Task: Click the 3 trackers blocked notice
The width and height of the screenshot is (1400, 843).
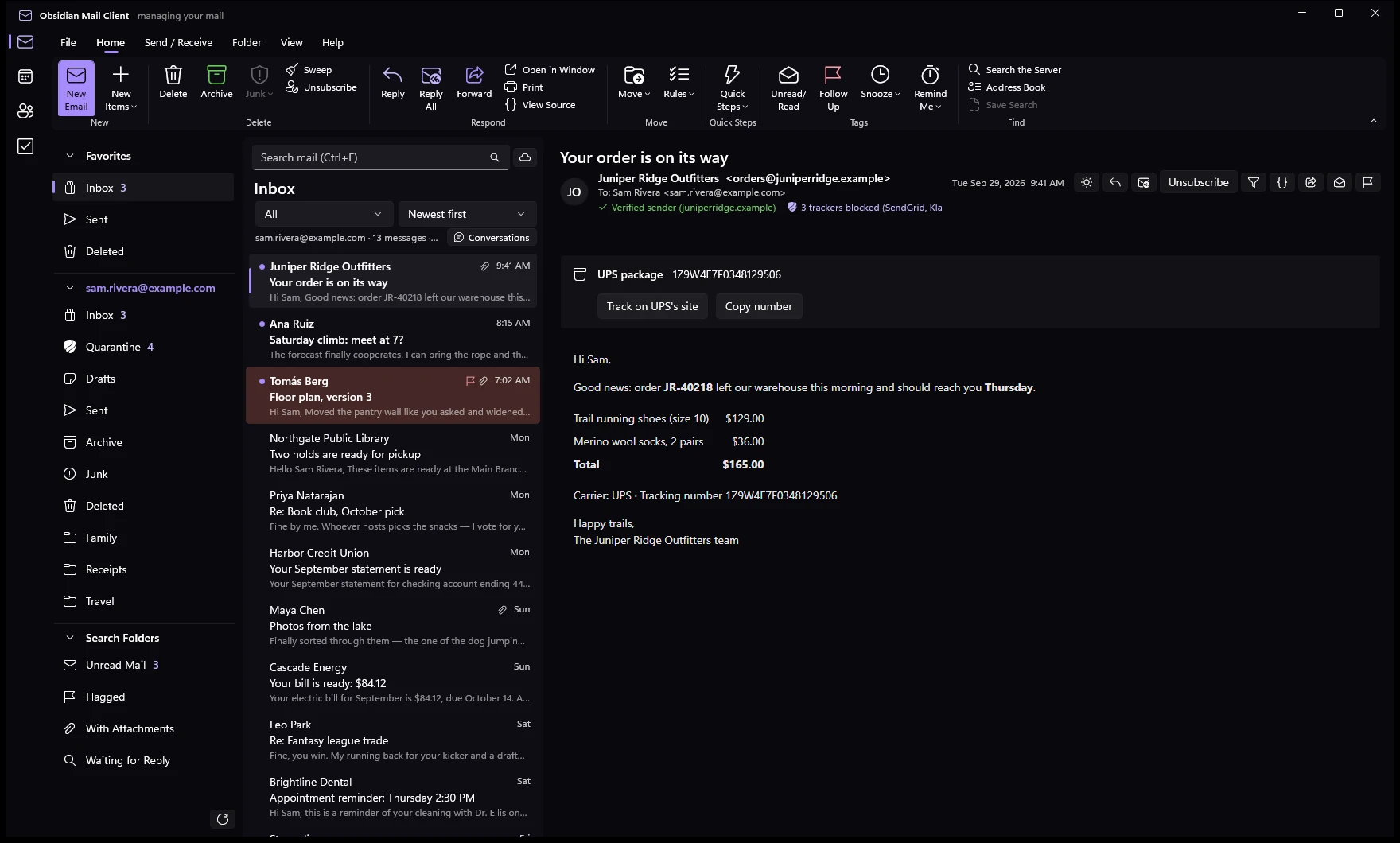Action: (x=865, y=208)
